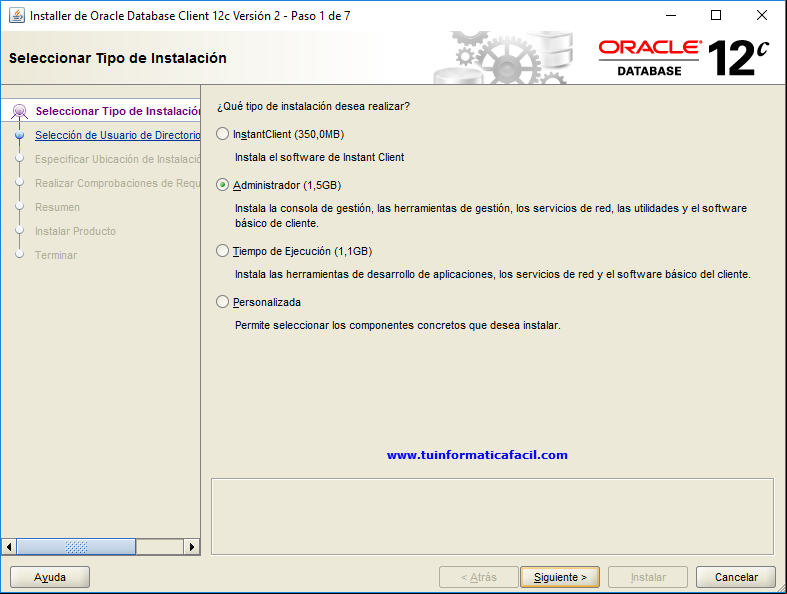Viewport: 787px width, 594px height.
Task: Select the Administrador (1,5GB) radio button
Action: [222, 185]
